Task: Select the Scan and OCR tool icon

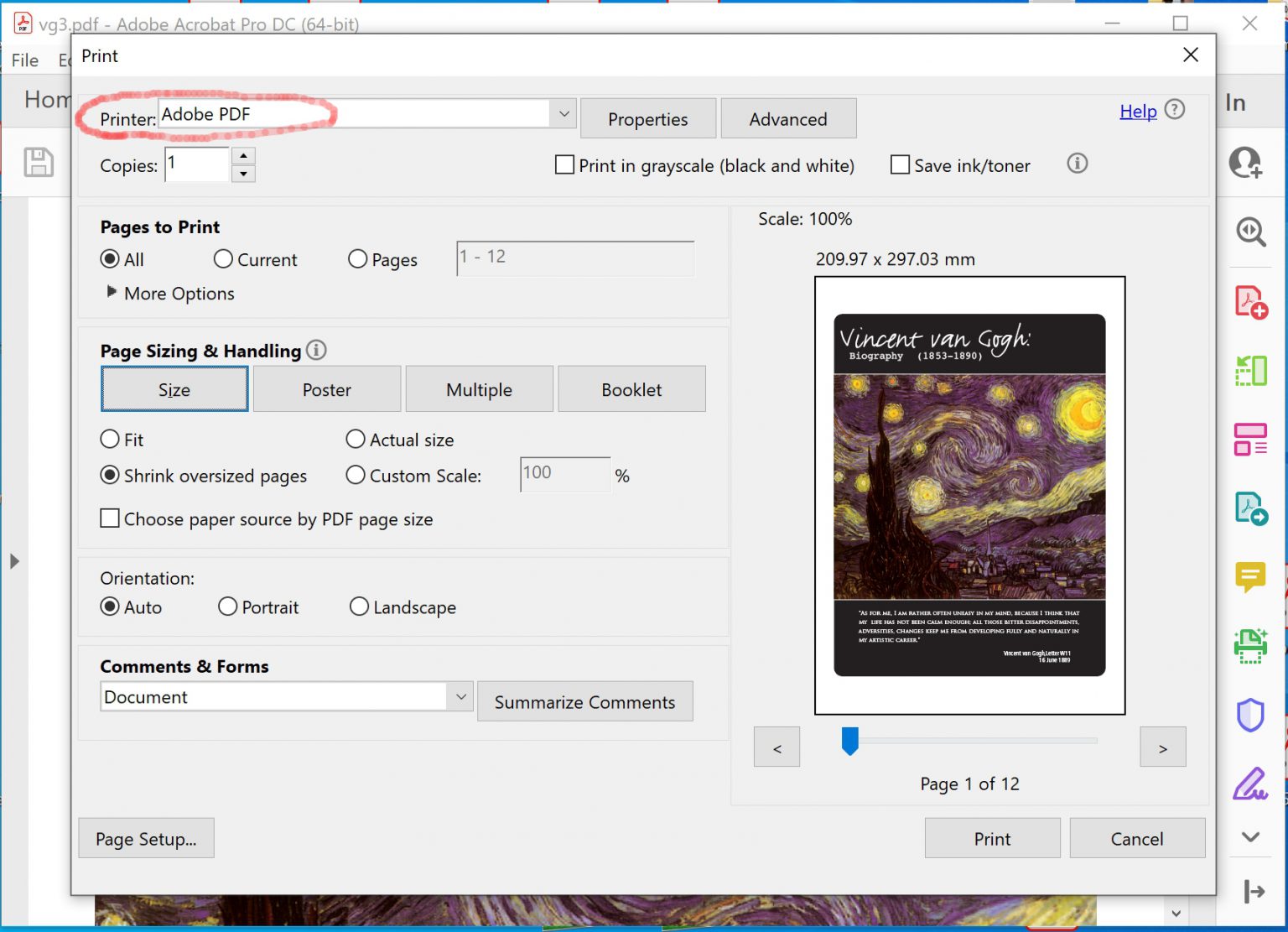Action: (x=1250, y=646)
